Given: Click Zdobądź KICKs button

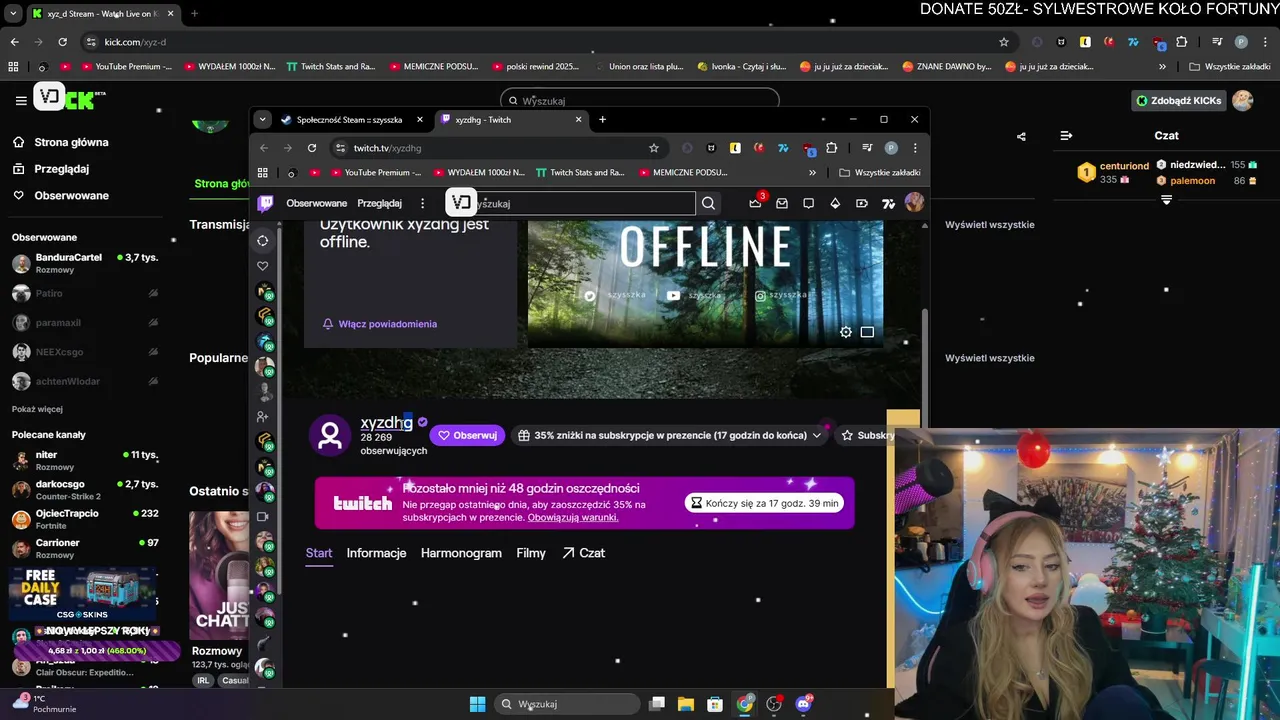Looking at the screenshot, I should [x=1179, y=100].
